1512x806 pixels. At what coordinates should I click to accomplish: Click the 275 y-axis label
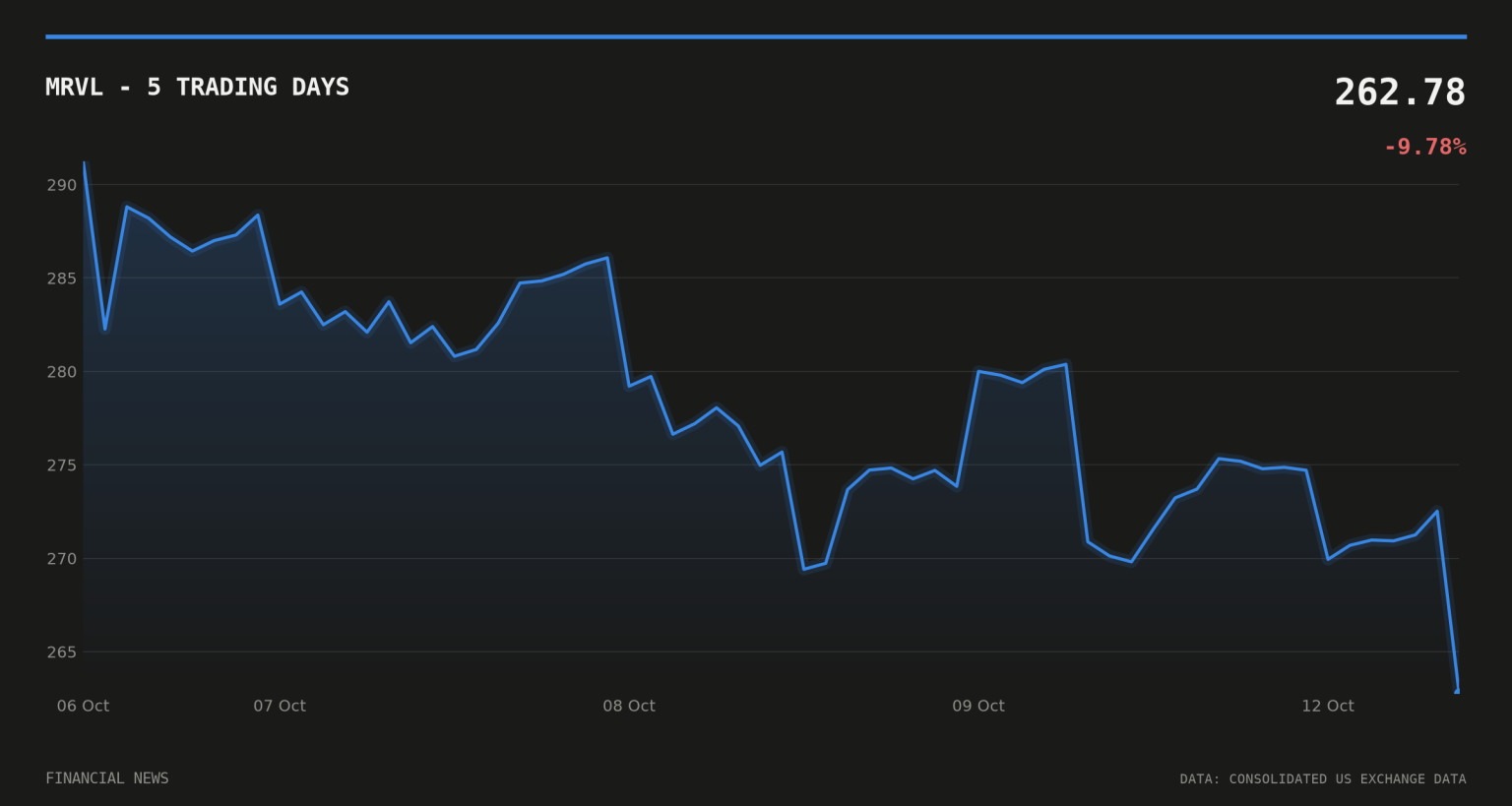pos(62,465)
